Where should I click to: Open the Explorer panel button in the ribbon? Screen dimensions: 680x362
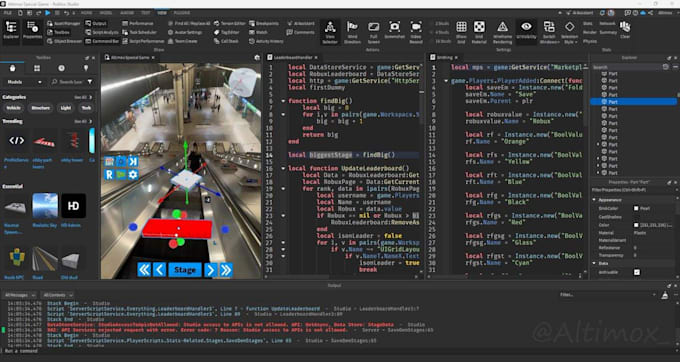pyautogui.click(x=11, y=31)
